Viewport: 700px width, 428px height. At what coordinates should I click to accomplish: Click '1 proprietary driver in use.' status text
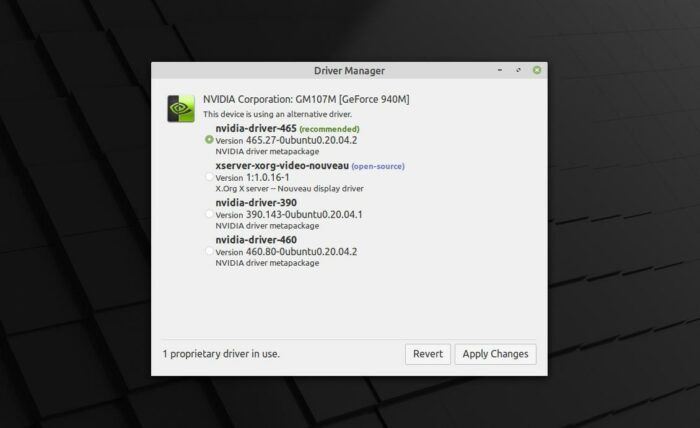click(x=221, y=354)
